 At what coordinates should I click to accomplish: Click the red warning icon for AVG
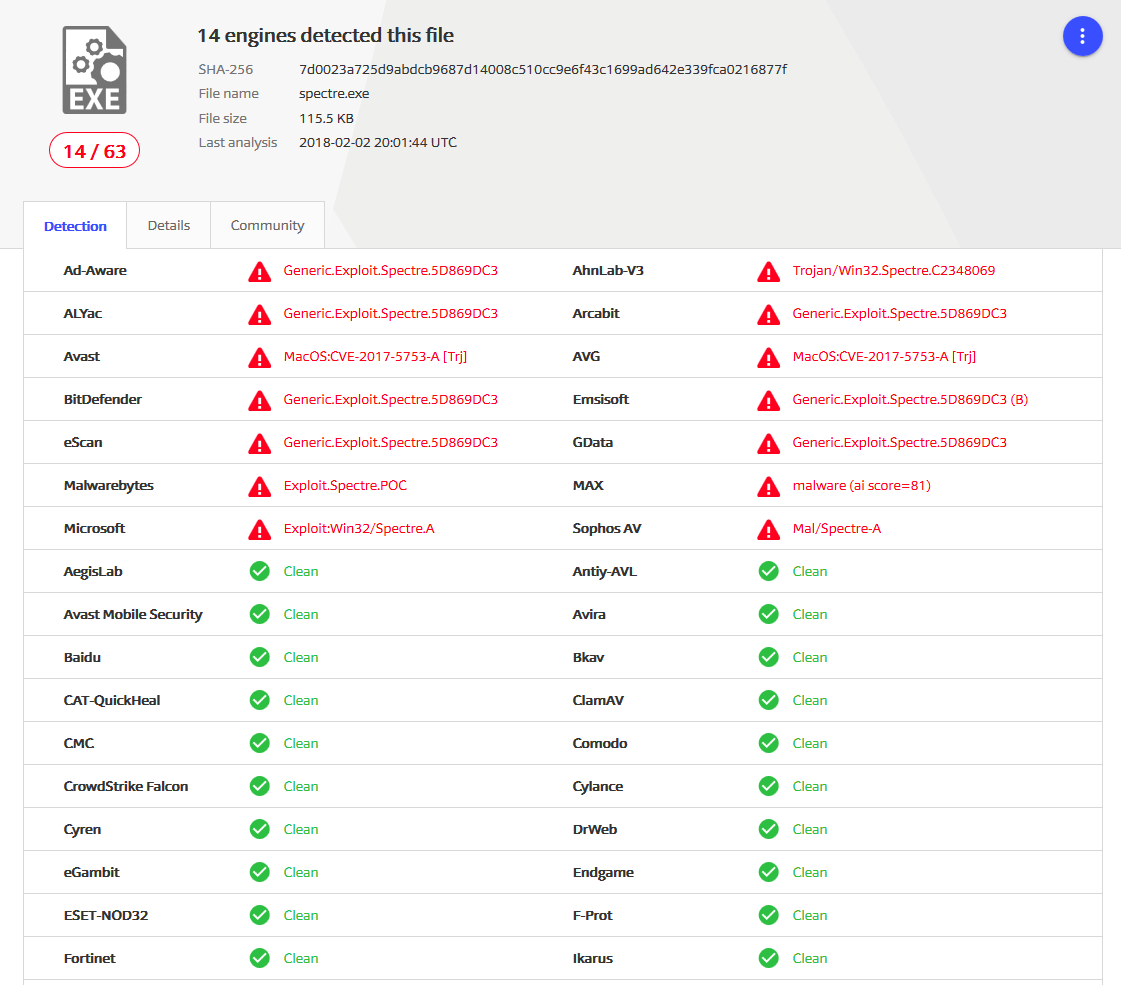[x=769, y=357]
